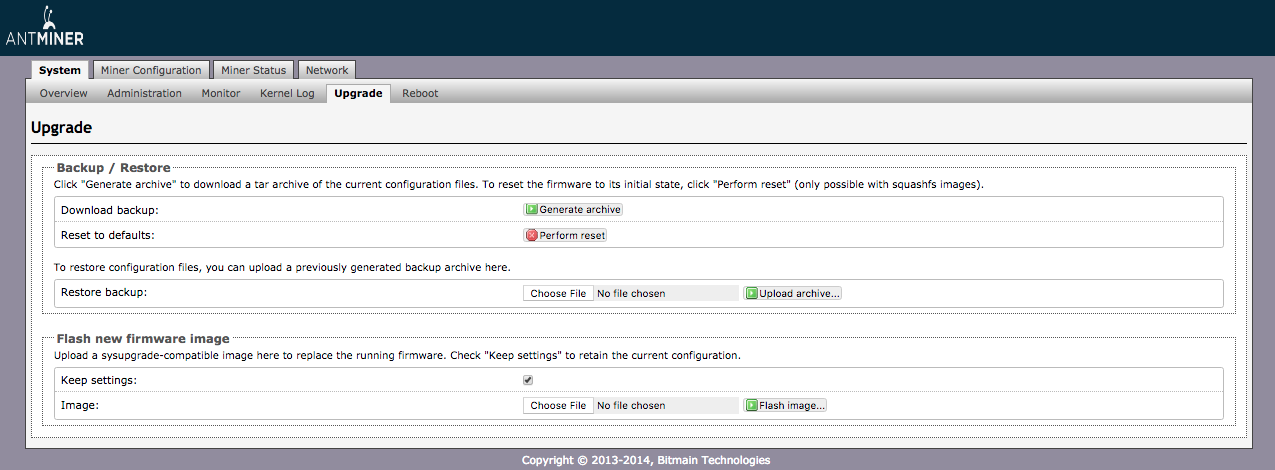The height and width of the screenshot is (470, 1275).
Task: Select the Upgrade subtab
Action: (x=358, y=93)
